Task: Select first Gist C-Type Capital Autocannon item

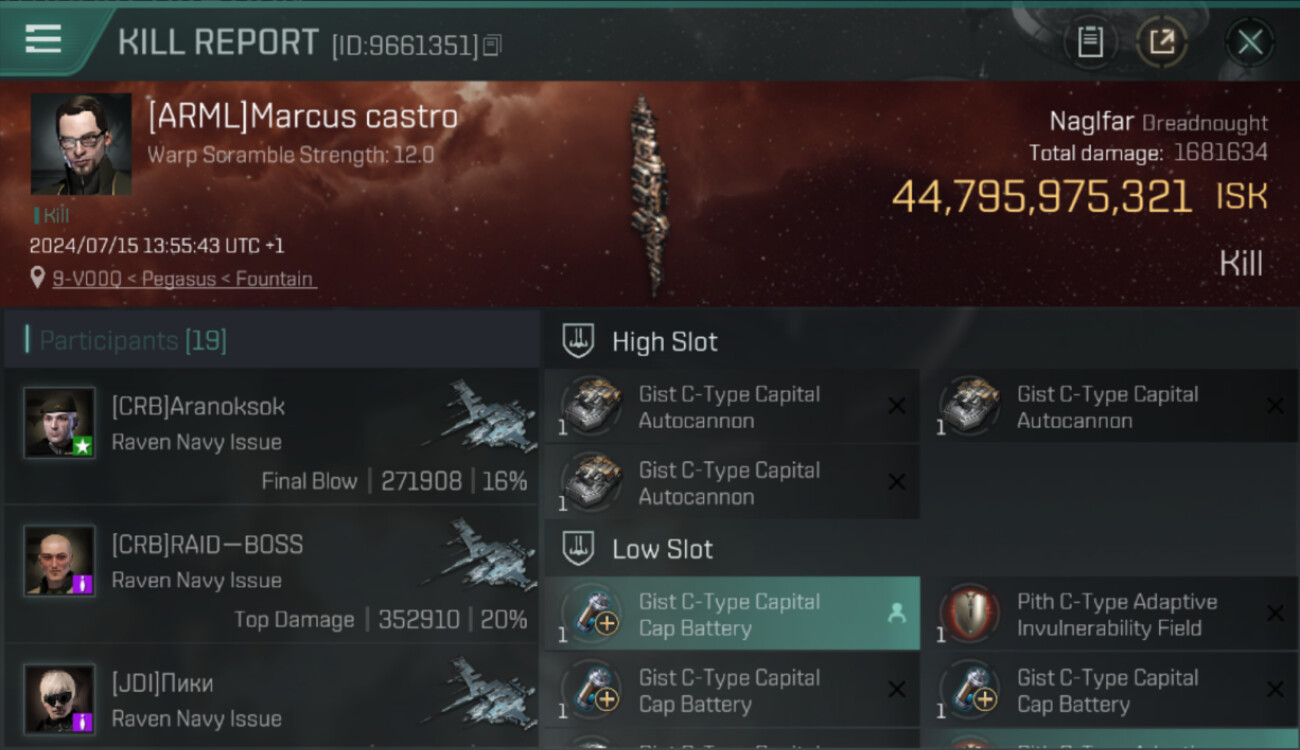Action: click(x=732, y=407)
